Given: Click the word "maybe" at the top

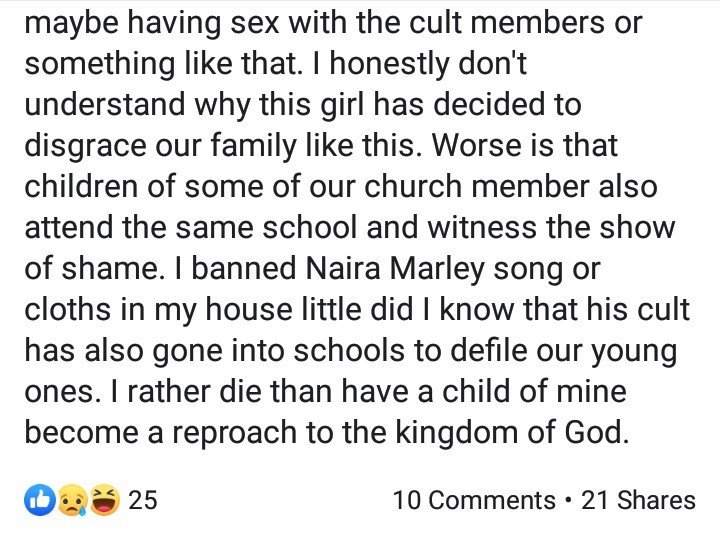Looking at the screenshot, I should click(x=72, y=24).
